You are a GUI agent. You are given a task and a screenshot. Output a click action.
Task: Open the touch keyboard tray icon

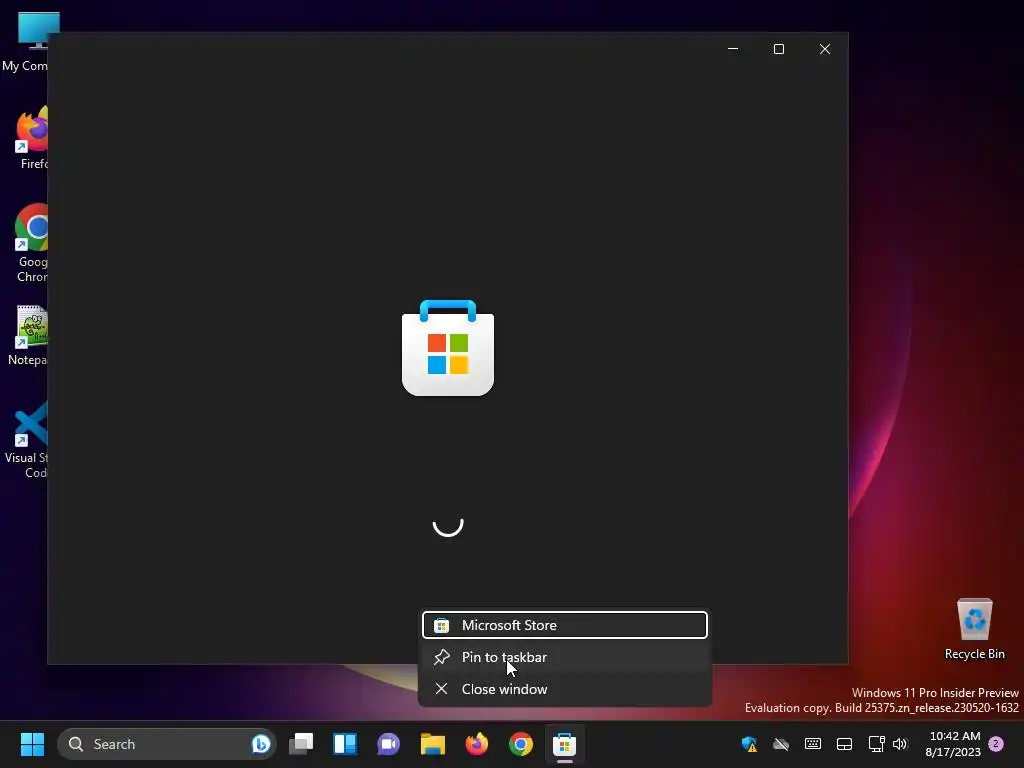812,744
